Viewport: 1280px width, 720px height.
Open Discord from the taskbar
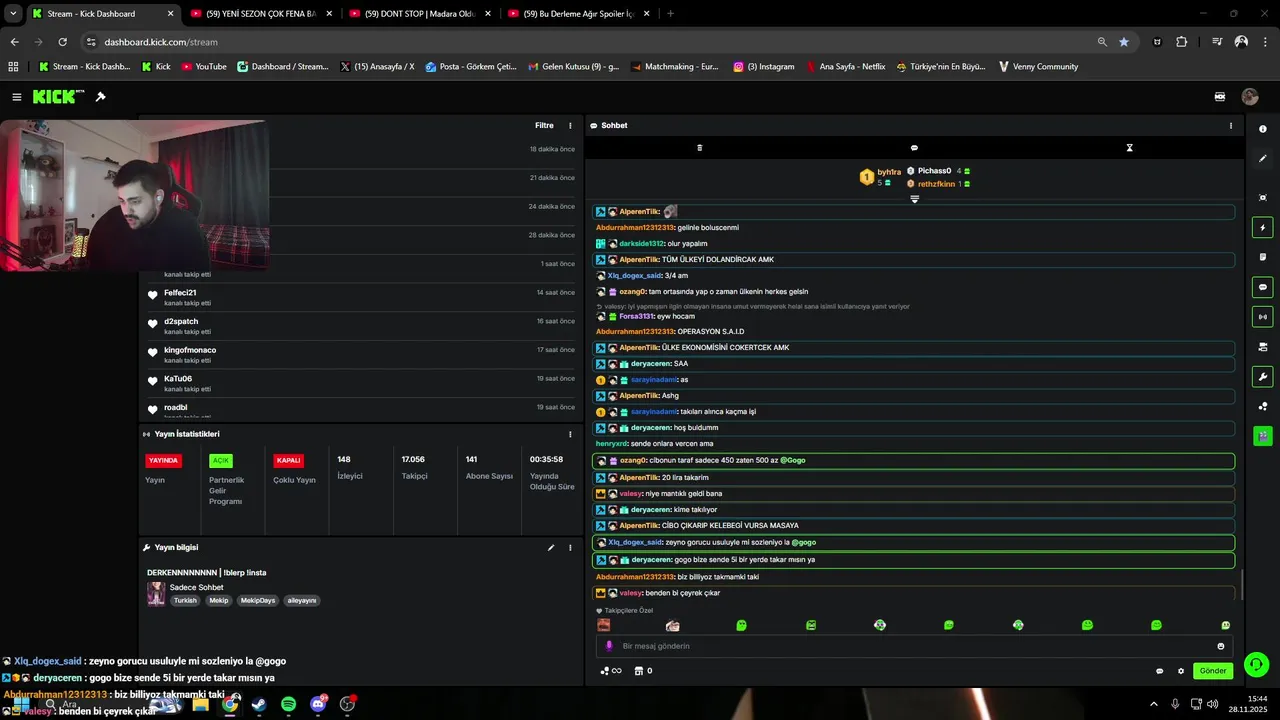coord(318,704)
